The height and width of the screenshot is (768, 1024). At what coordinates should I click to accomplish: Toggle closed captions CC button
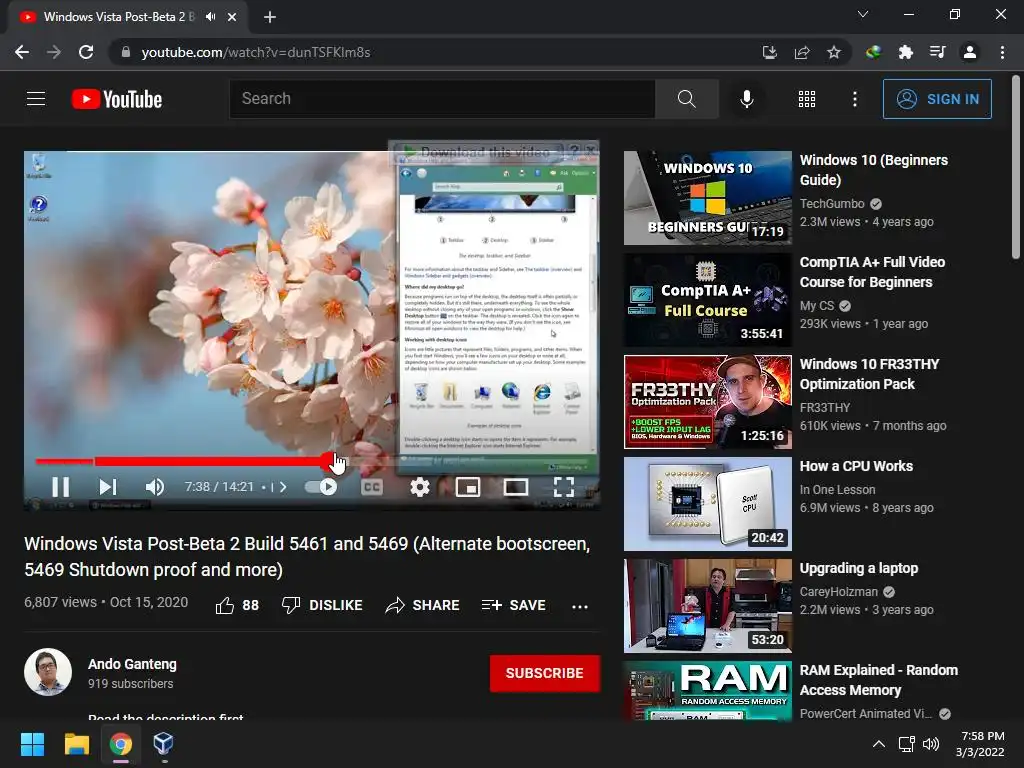click(x=372, y=487)
